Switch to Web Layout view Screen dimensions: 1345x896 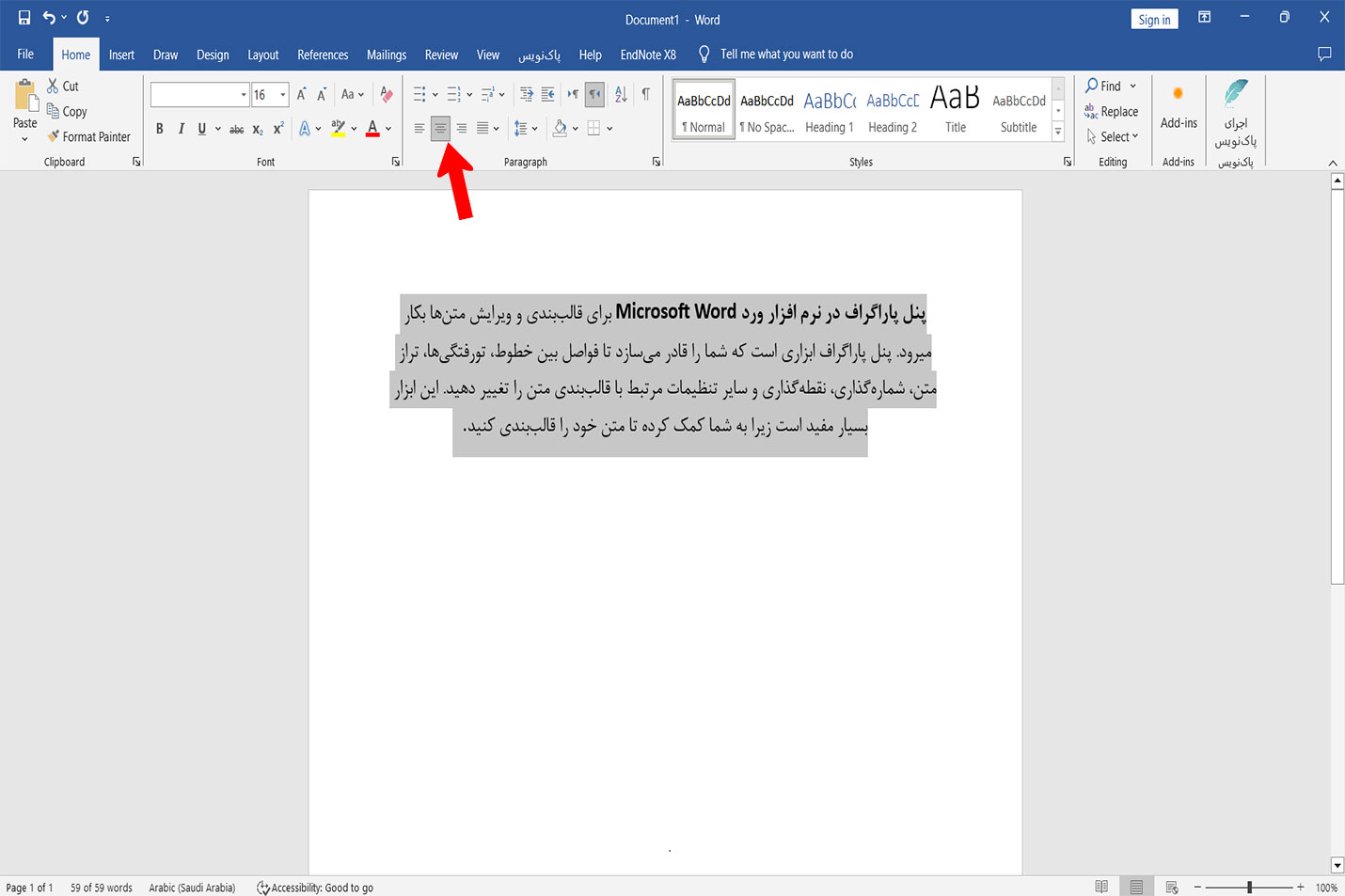1172,887
